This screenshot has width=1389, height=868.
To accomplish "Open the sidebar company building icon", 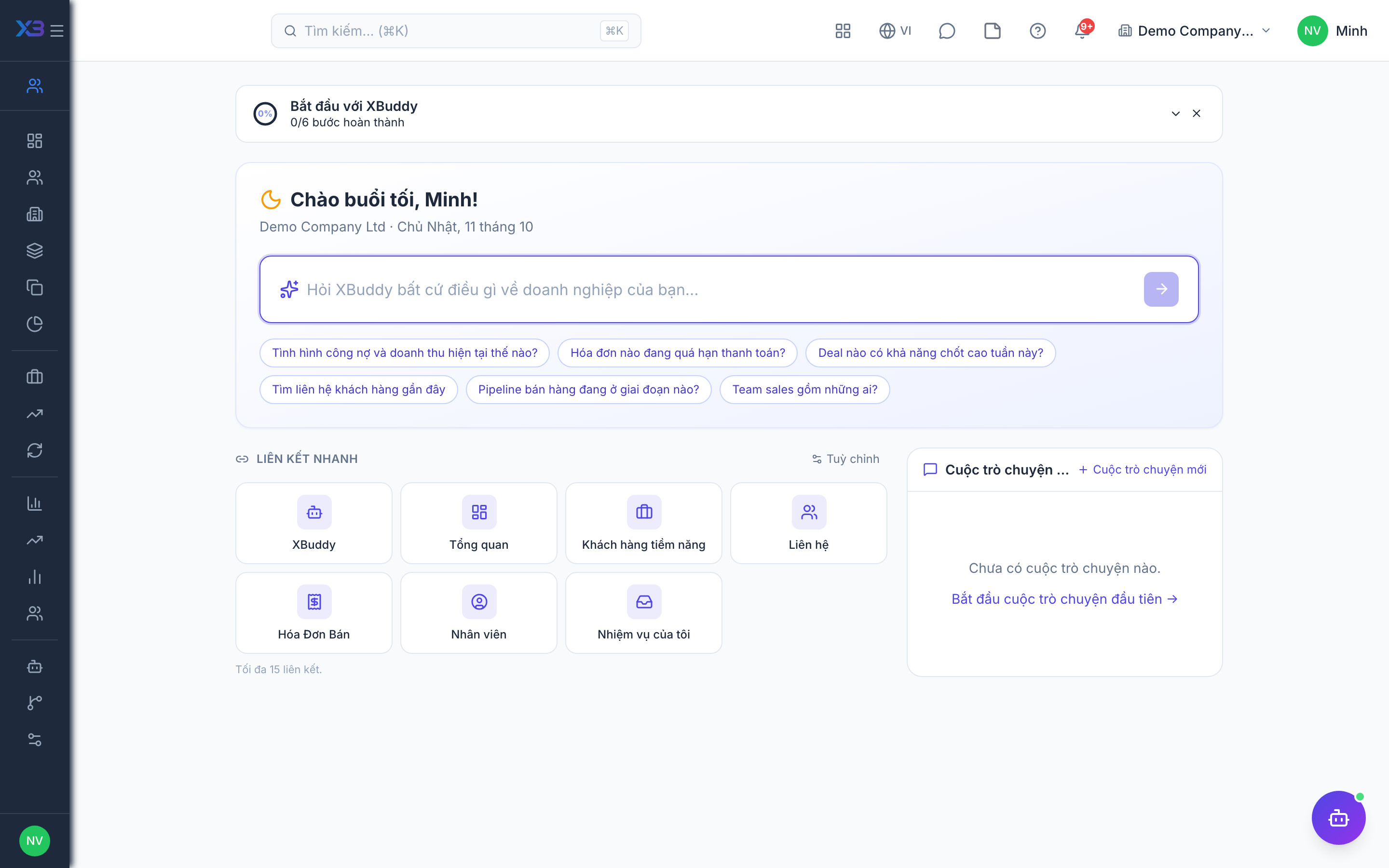I will point(34,214).
